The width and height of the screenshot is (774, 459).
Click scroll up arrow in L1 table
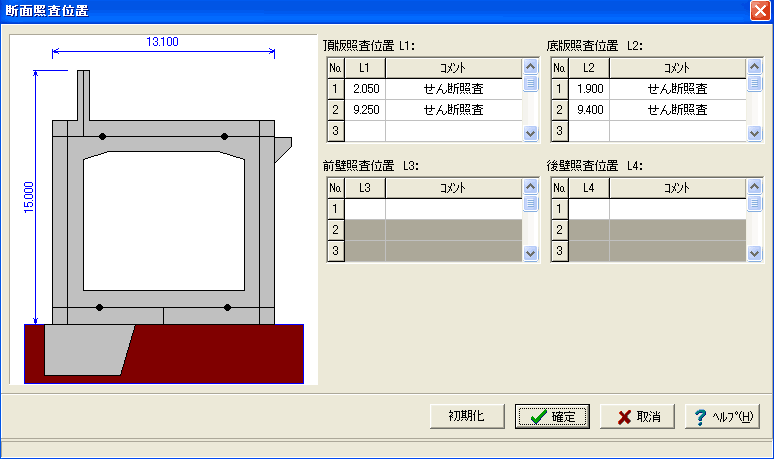pos(531,66)
